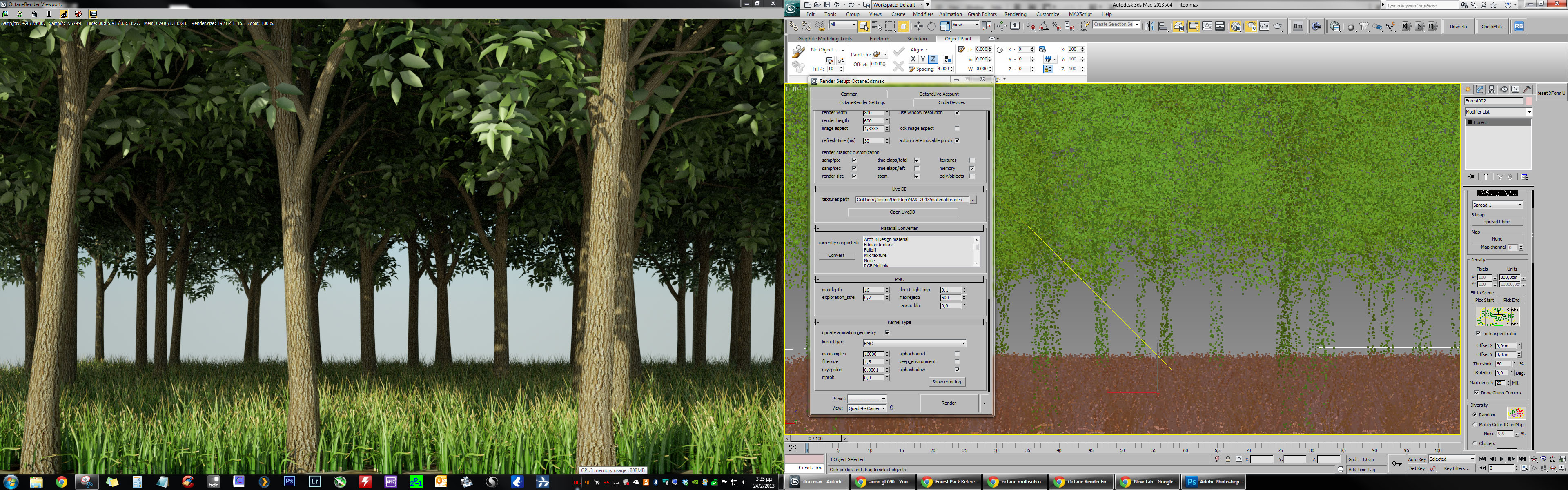Toggle the lock image aspect checkbox
The width and height of the screenshot is (1568, 490).
(957, 129)
